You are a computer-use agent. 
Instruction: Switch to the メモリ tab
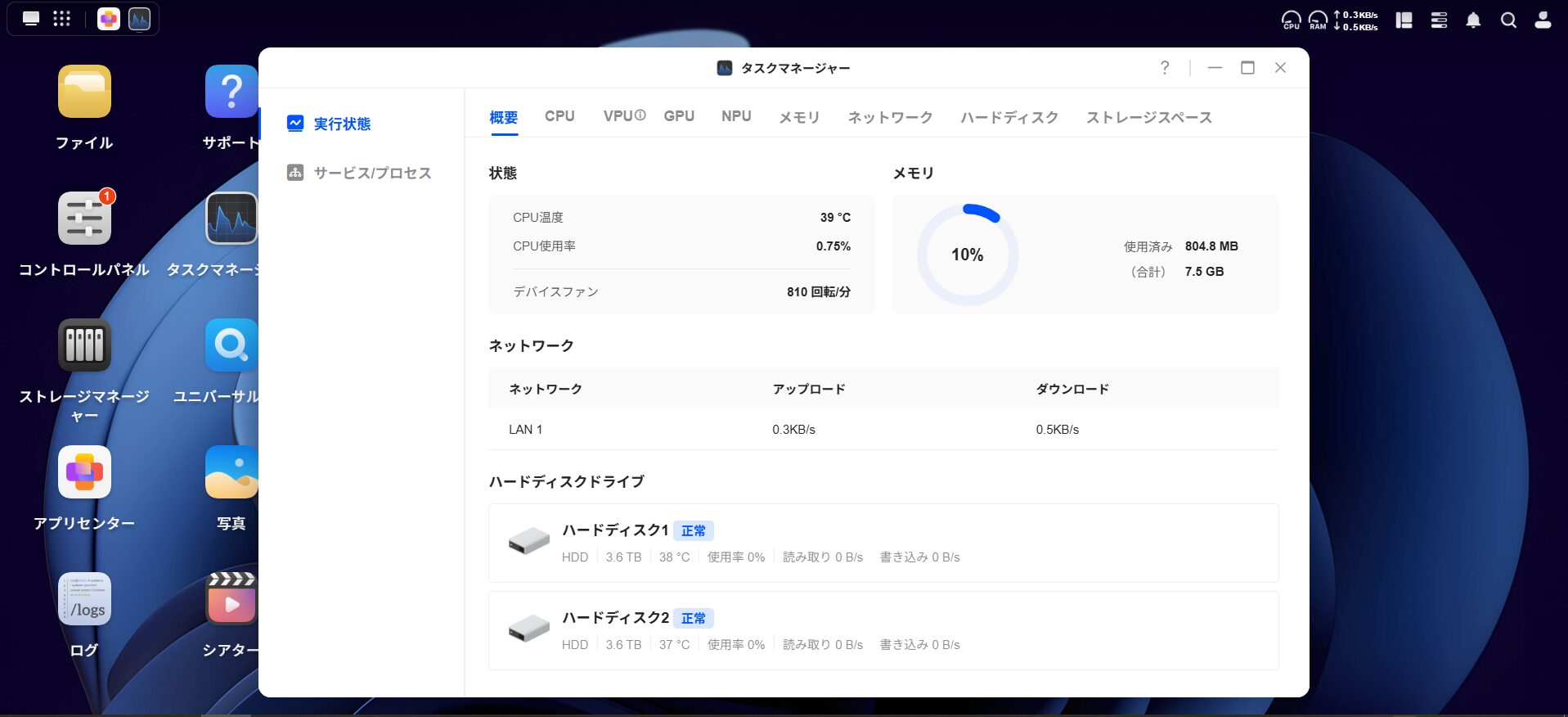798,117
